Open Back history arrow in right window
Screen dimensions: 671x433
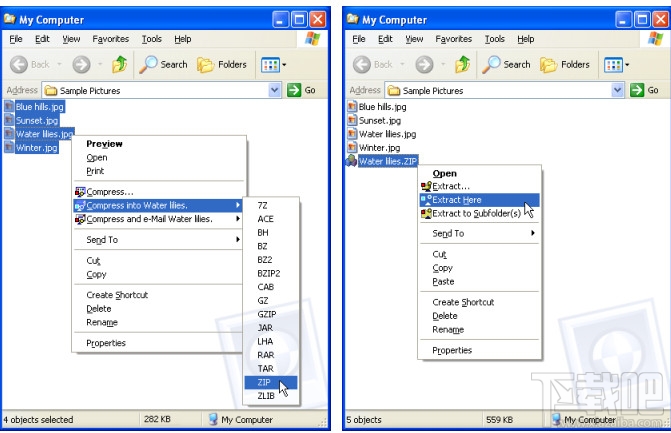click(402, 65)
